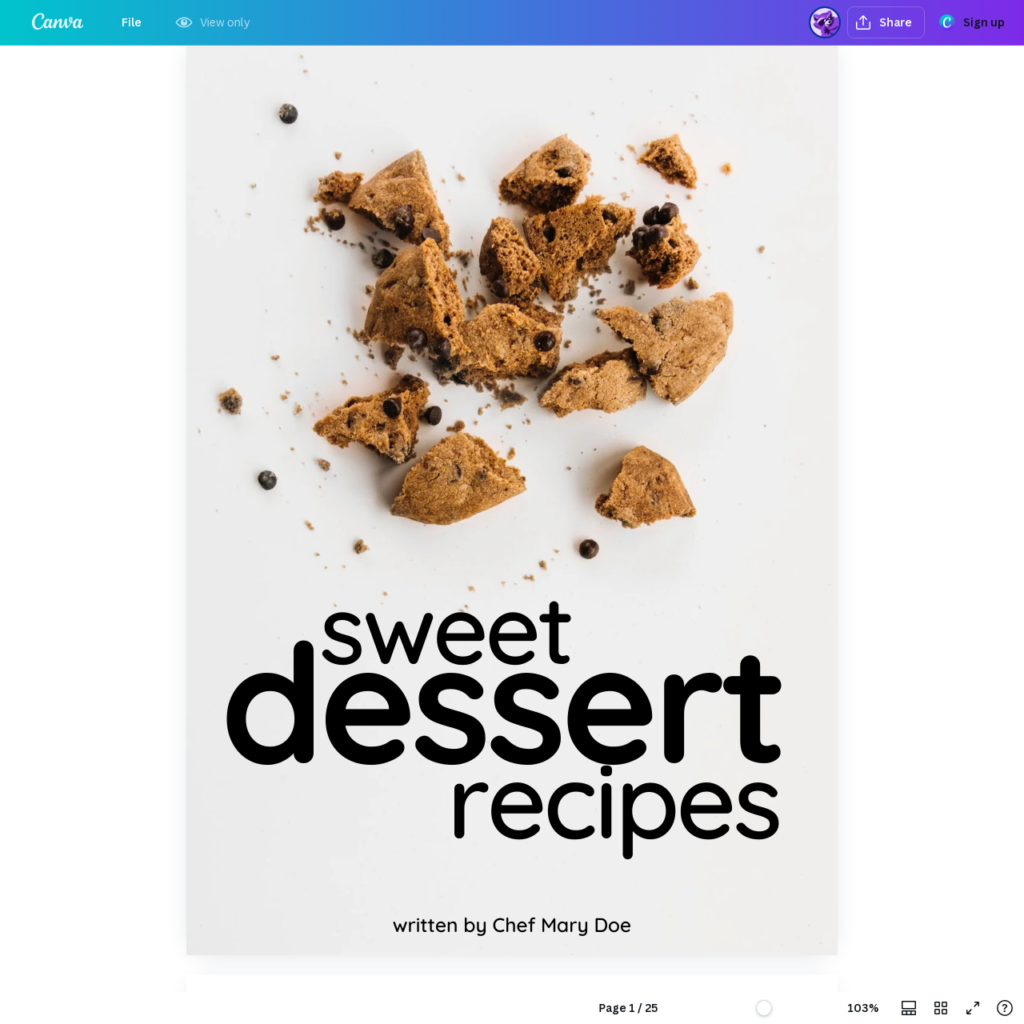Open the grid view icon
Viewport: 1024px width, 1024px height.
click(x=940, y=1008)
